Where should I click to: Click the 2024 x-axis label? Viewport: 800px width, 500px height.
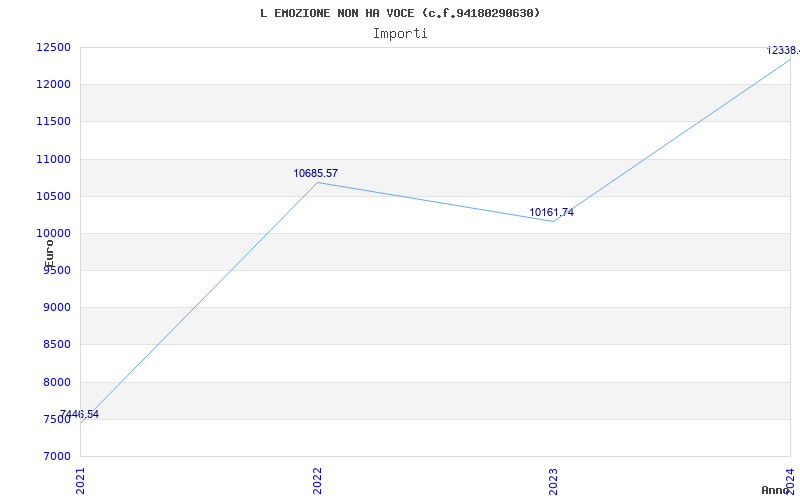click(x=790, y=481)
